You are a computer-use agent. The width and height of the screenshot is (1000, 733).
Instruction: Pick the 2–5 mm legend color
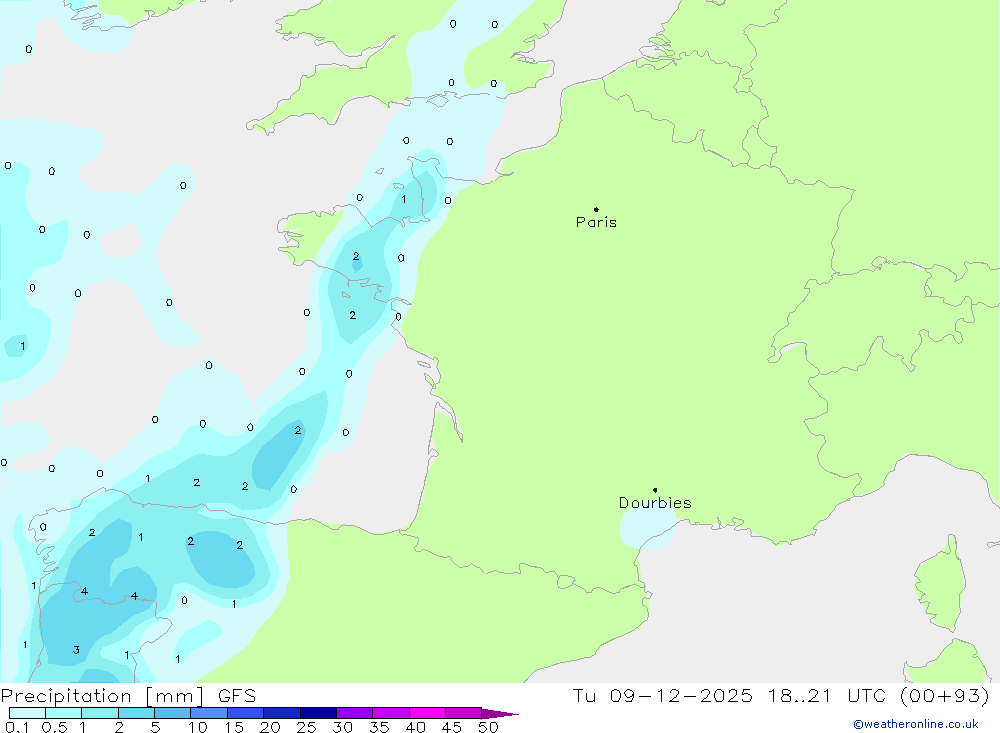click(136, 713)
